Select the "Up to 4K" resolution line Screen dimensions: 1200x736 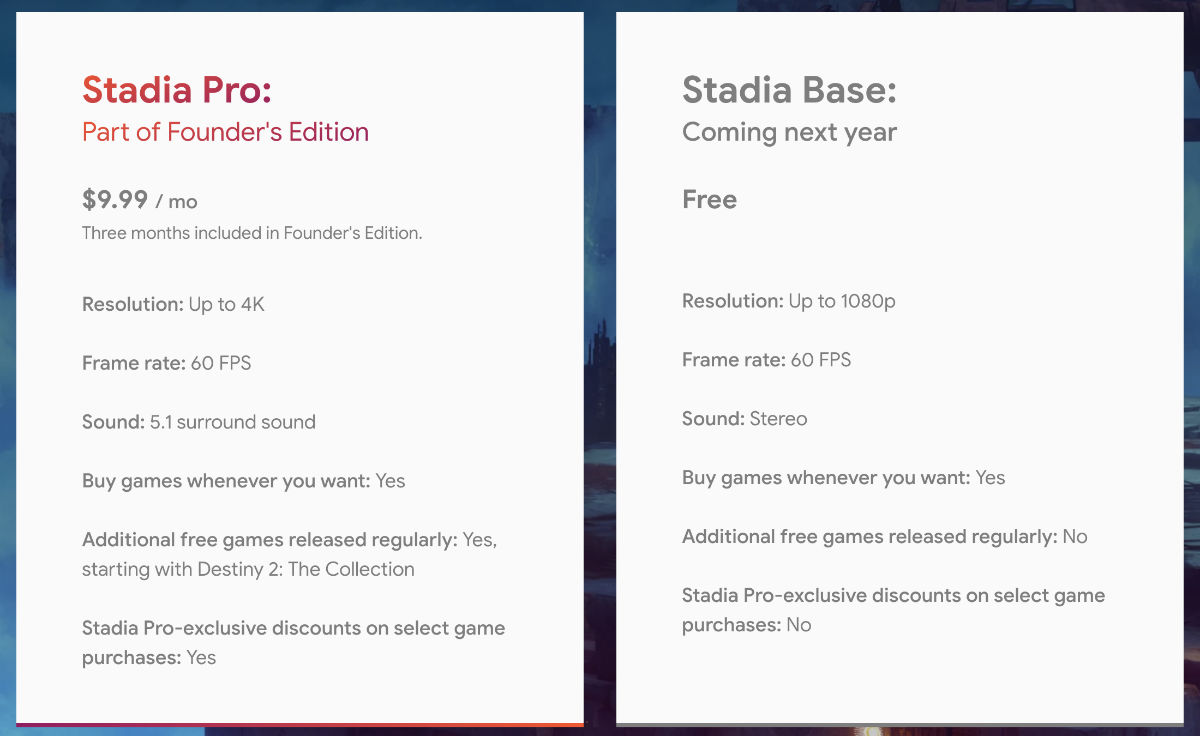pyautogui.click(x=173, y=304)
